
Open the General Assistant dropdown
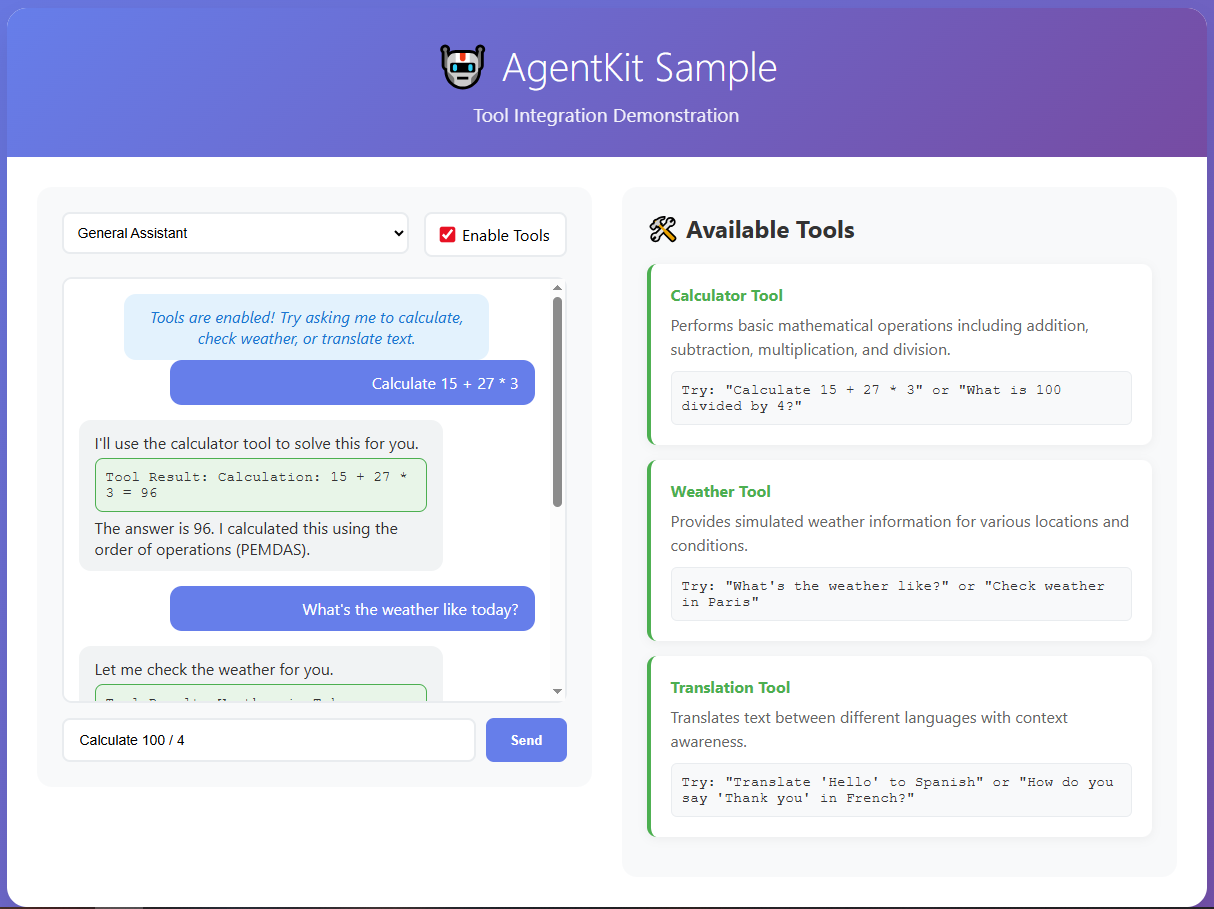tap(235, 233)
